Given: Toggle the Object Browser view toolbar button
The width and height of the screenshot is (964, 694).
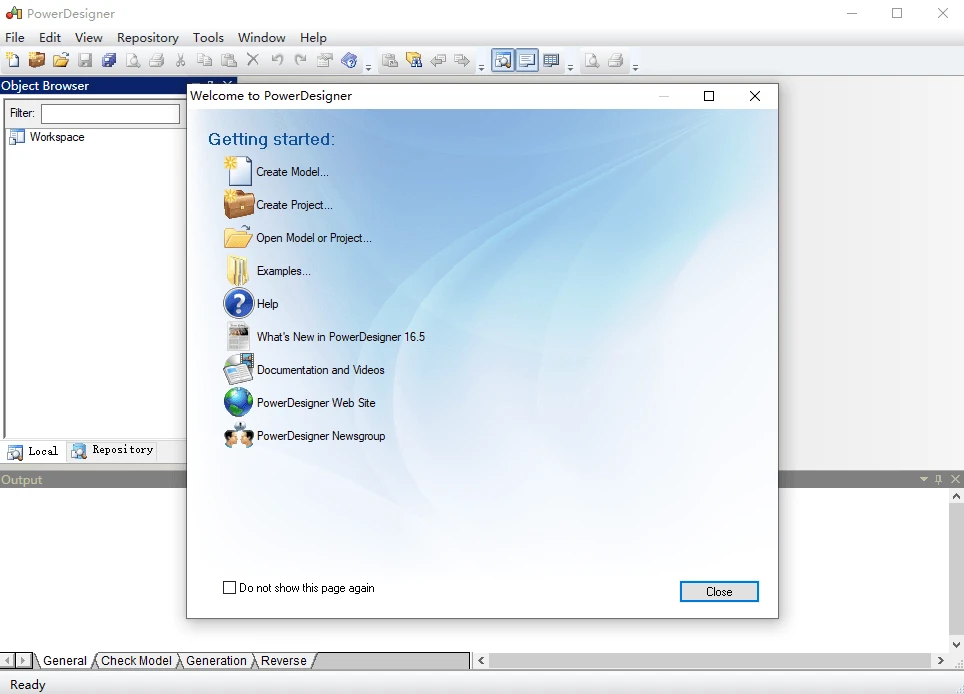Looking at the screenshot, I should point(503,60).
